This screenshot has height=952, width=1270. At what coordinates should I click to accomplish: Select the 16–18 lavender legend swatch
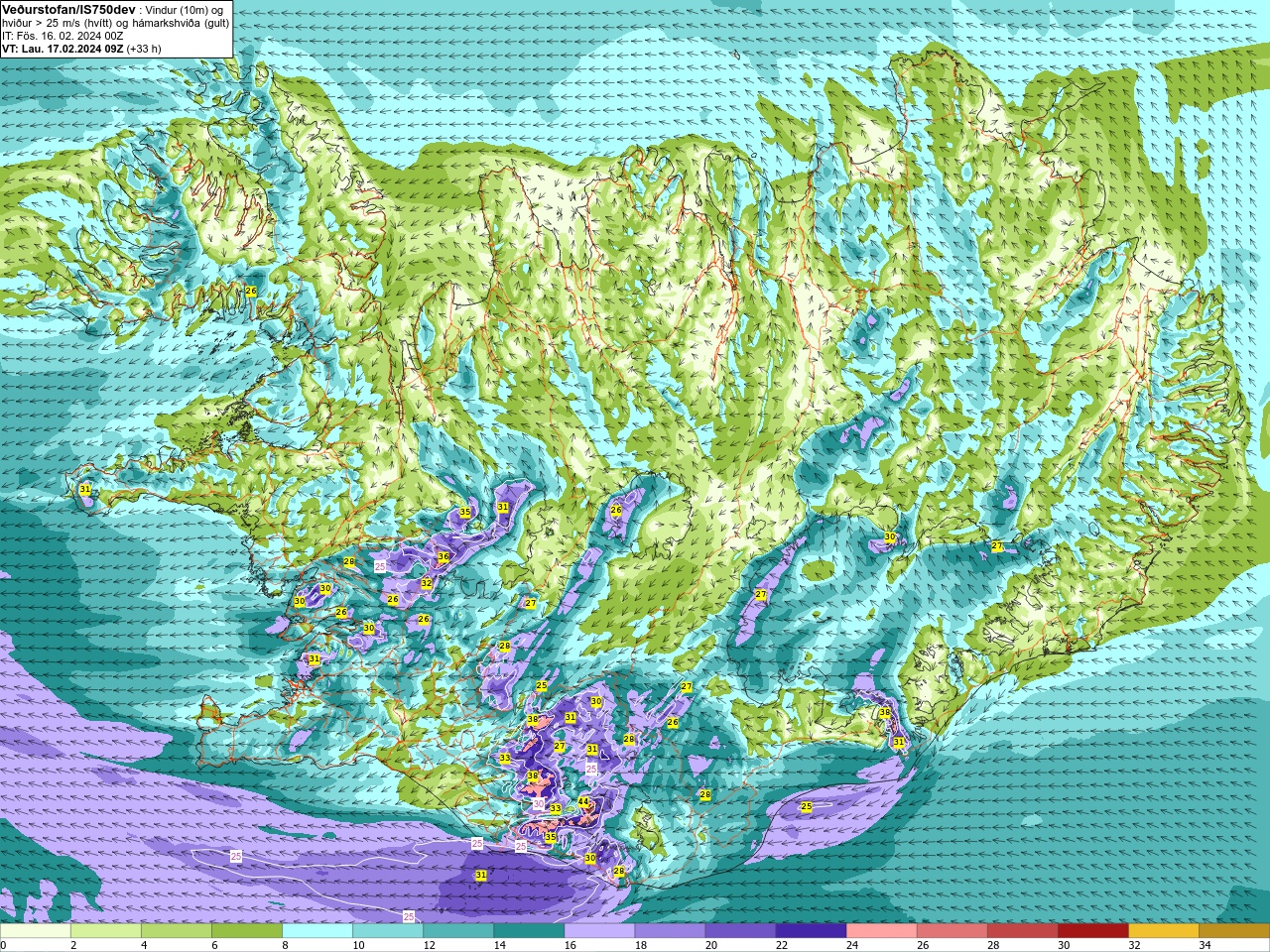(x=599, y=931)
